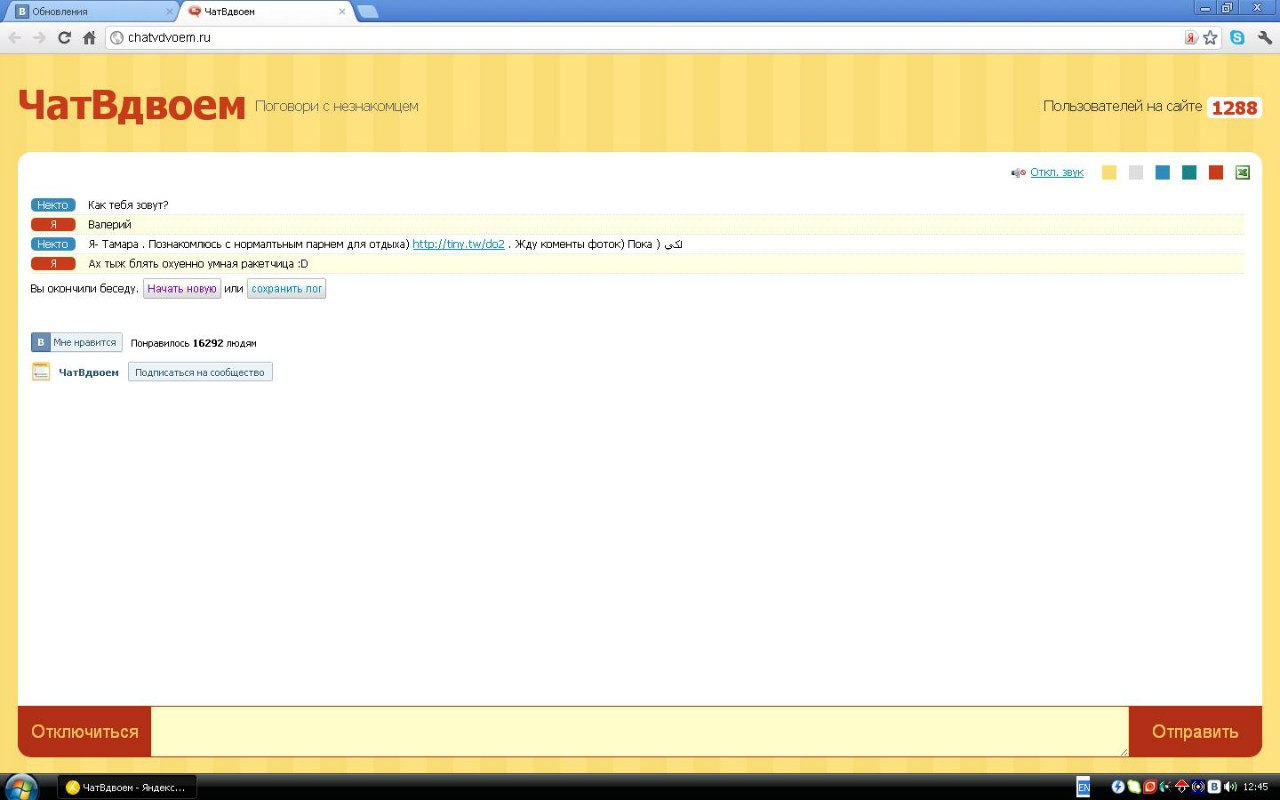This screenshot has height=800, width=1280.
Task: Open the VK tray icon
Action: 1214,787
